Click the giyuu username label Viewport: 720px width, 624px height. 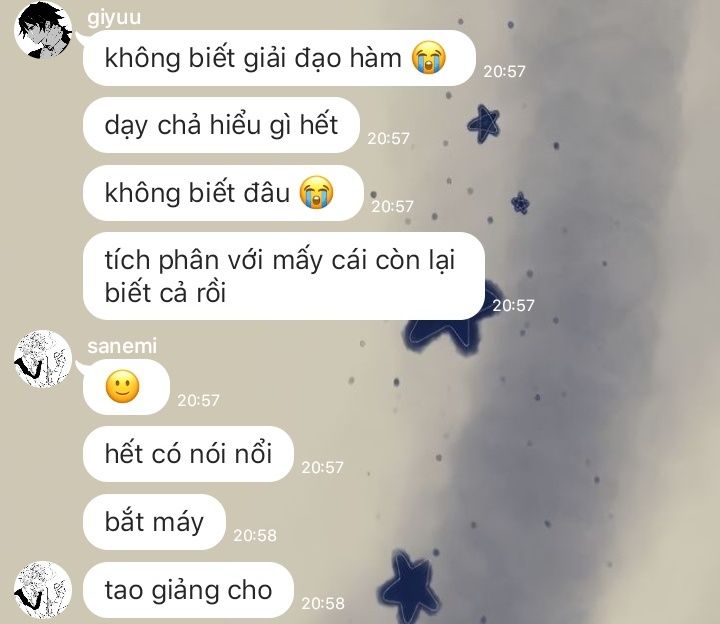[114, 17]
